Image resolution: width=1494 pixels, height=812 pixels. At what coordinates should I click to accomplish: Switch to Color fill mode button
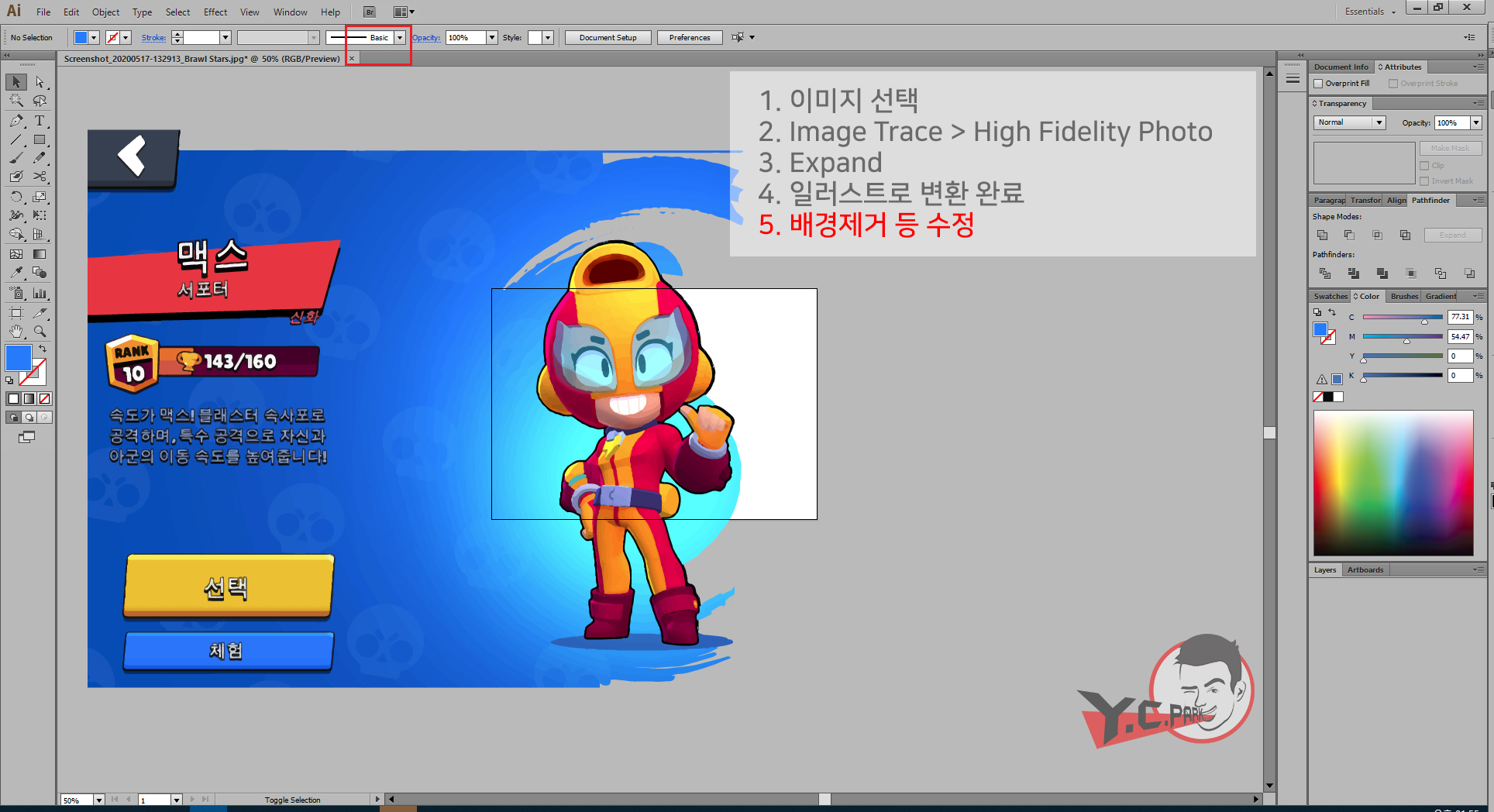(13, 398)
